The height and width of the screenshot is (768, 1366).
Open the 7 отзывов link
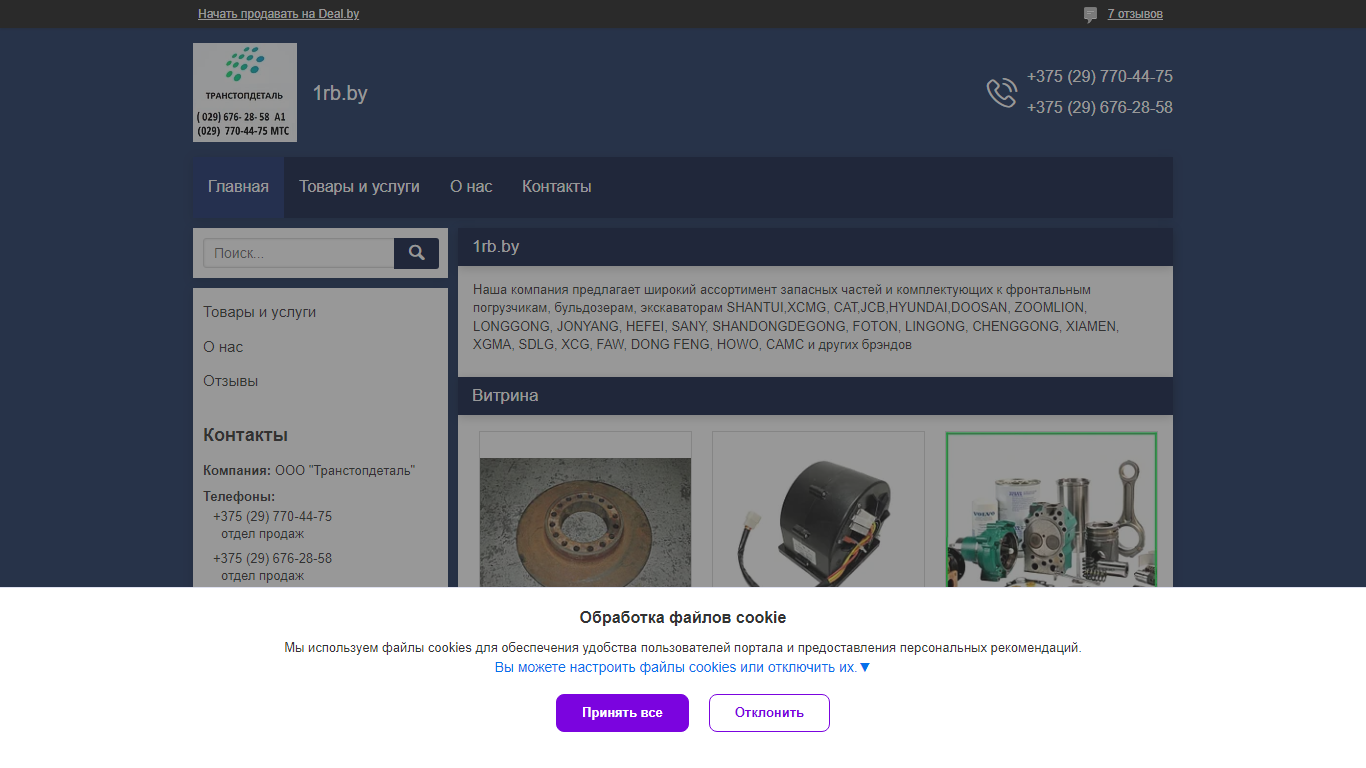(1135, 14)
